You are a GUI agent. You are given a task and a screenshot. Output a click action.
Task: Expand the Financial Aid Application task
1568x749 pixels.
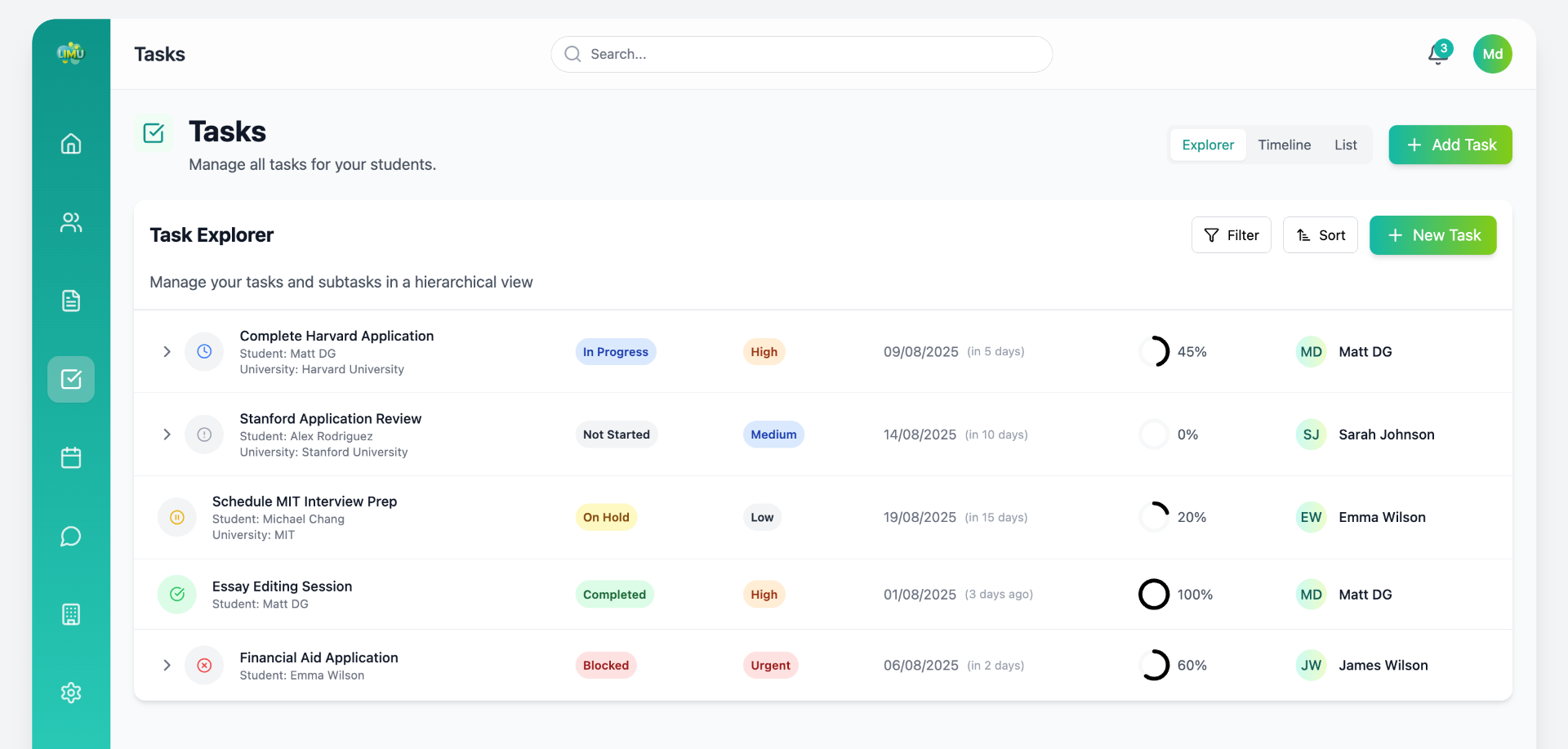click(167, 666)
